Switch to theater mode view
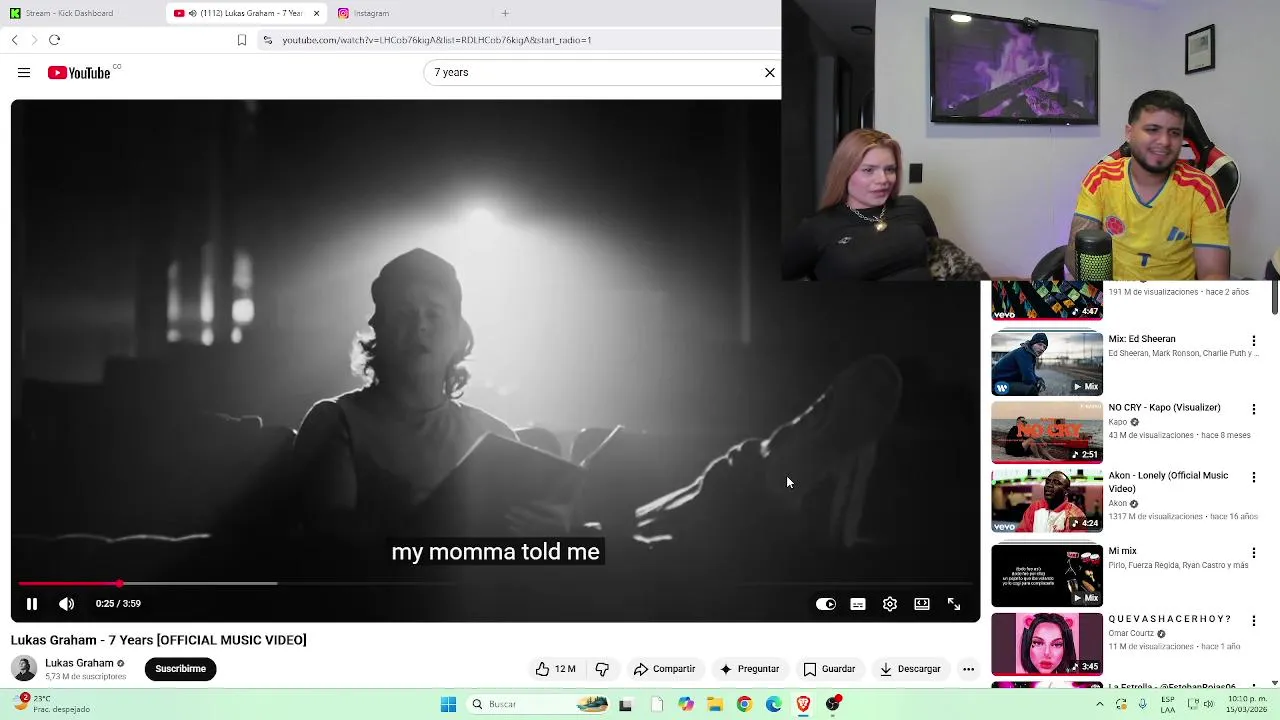 pos(922,604)
